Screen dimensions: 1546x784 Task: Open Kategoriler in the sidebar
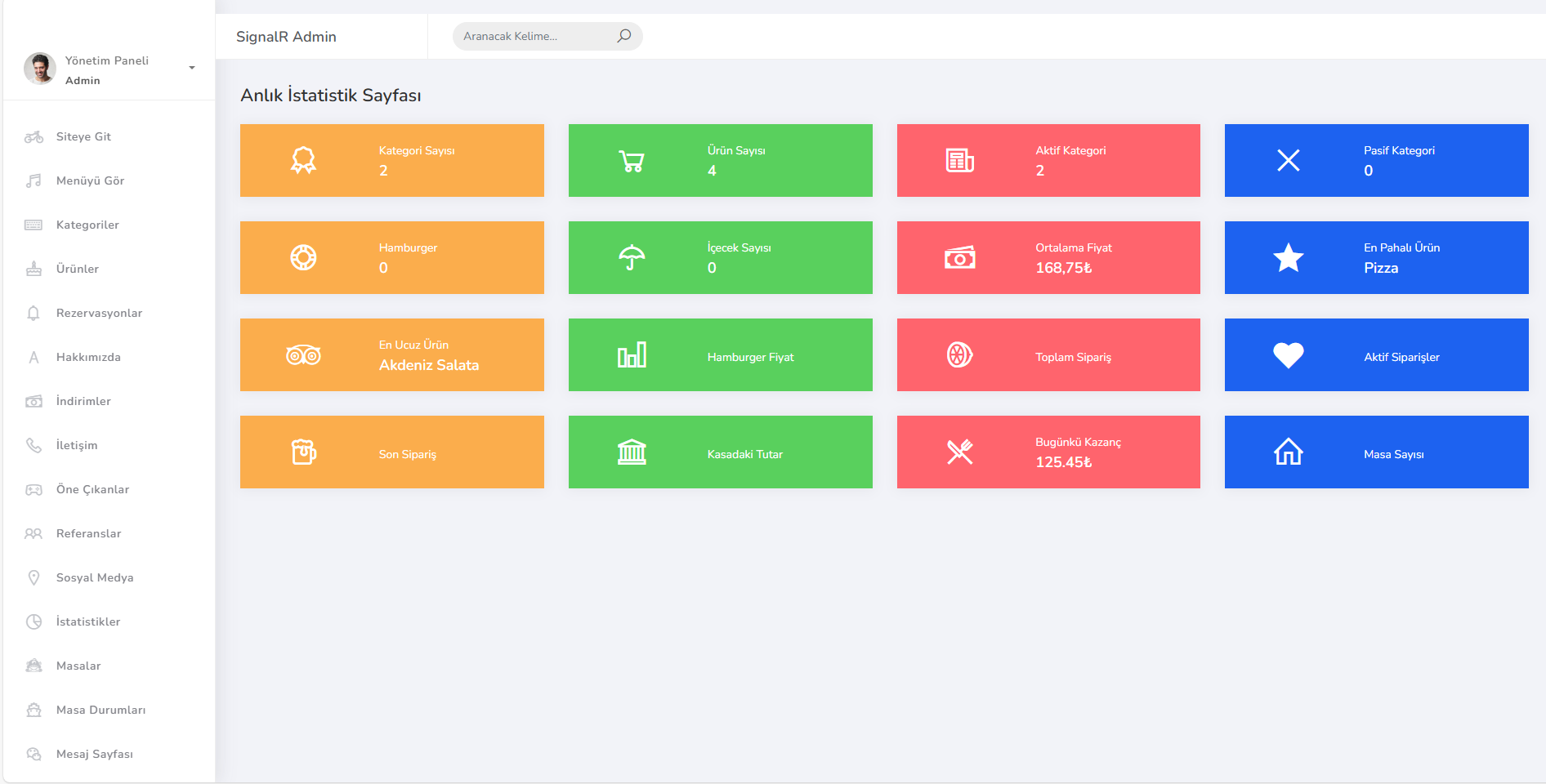87,225
